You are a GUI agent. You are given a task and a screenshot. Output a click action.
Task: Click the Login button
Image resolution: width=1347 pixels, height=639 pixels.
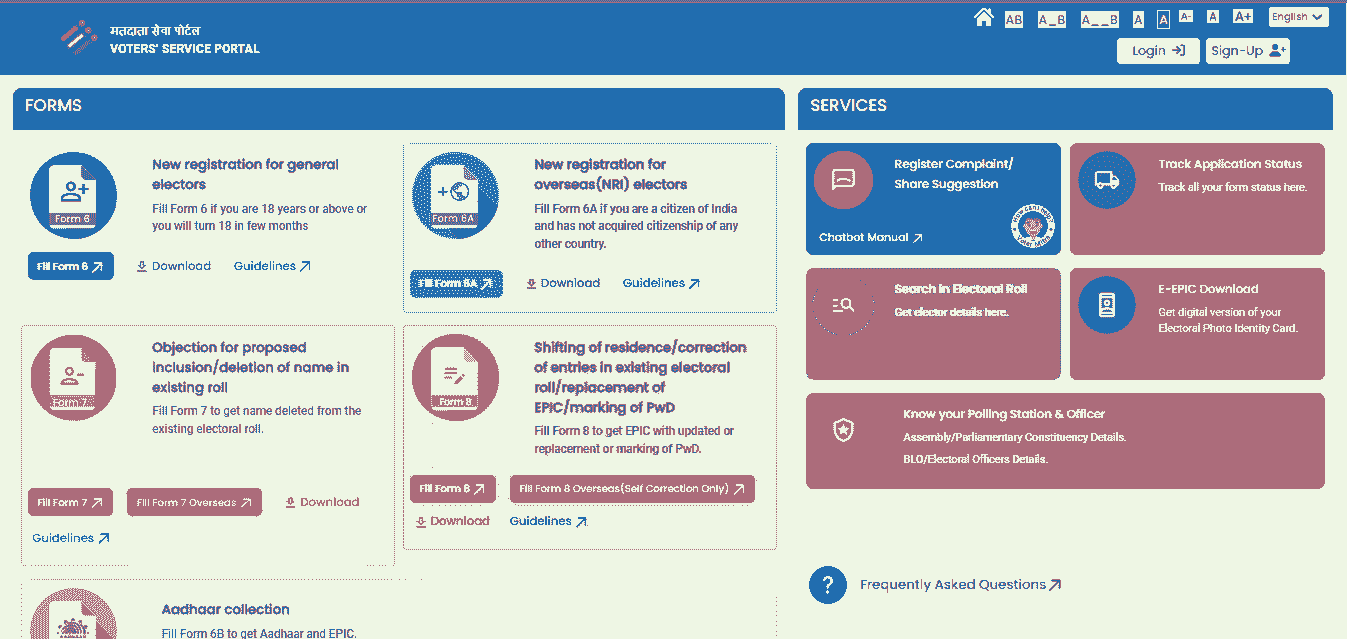pyautogui.click(x=1157, y=50)
